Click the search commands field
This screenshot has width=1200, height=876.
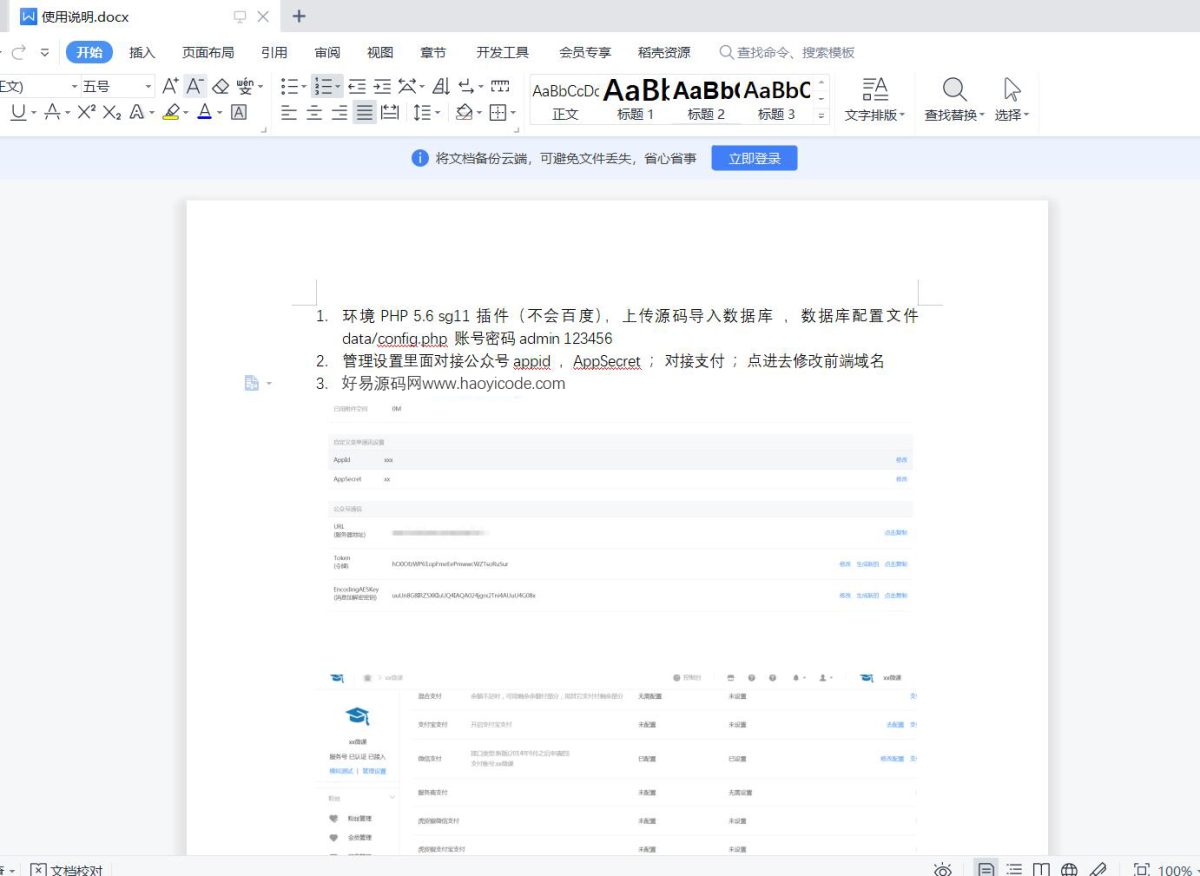tap(787, 52)
